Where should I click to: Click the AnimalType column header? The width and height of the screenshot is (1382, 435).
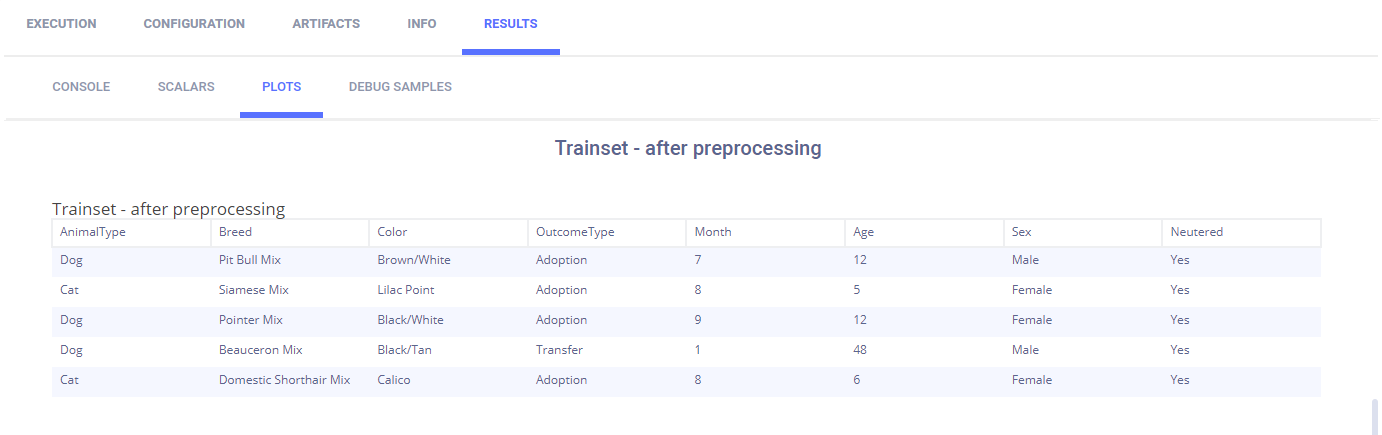[93, 232]
